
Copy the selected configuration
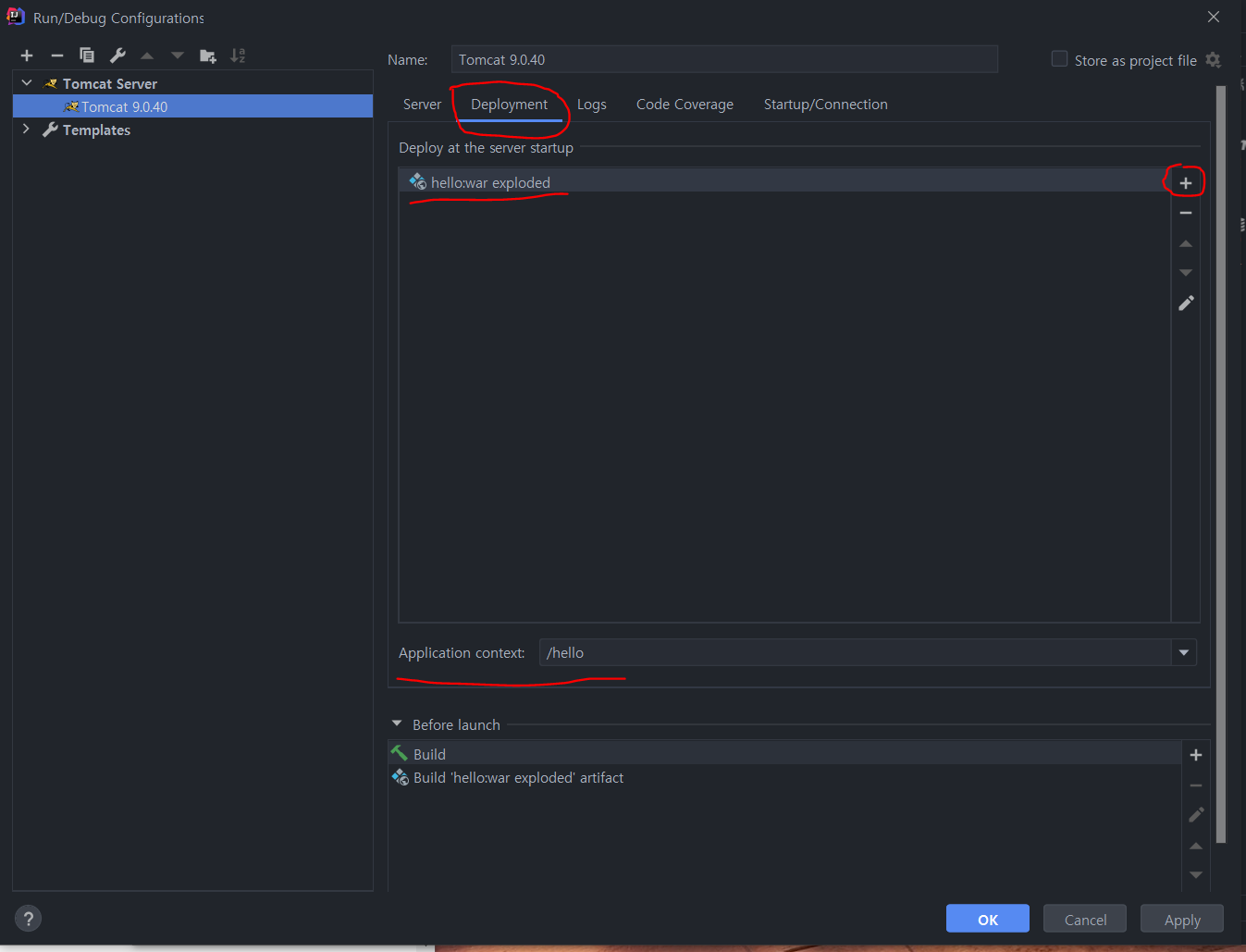click(x=87, y=56)
